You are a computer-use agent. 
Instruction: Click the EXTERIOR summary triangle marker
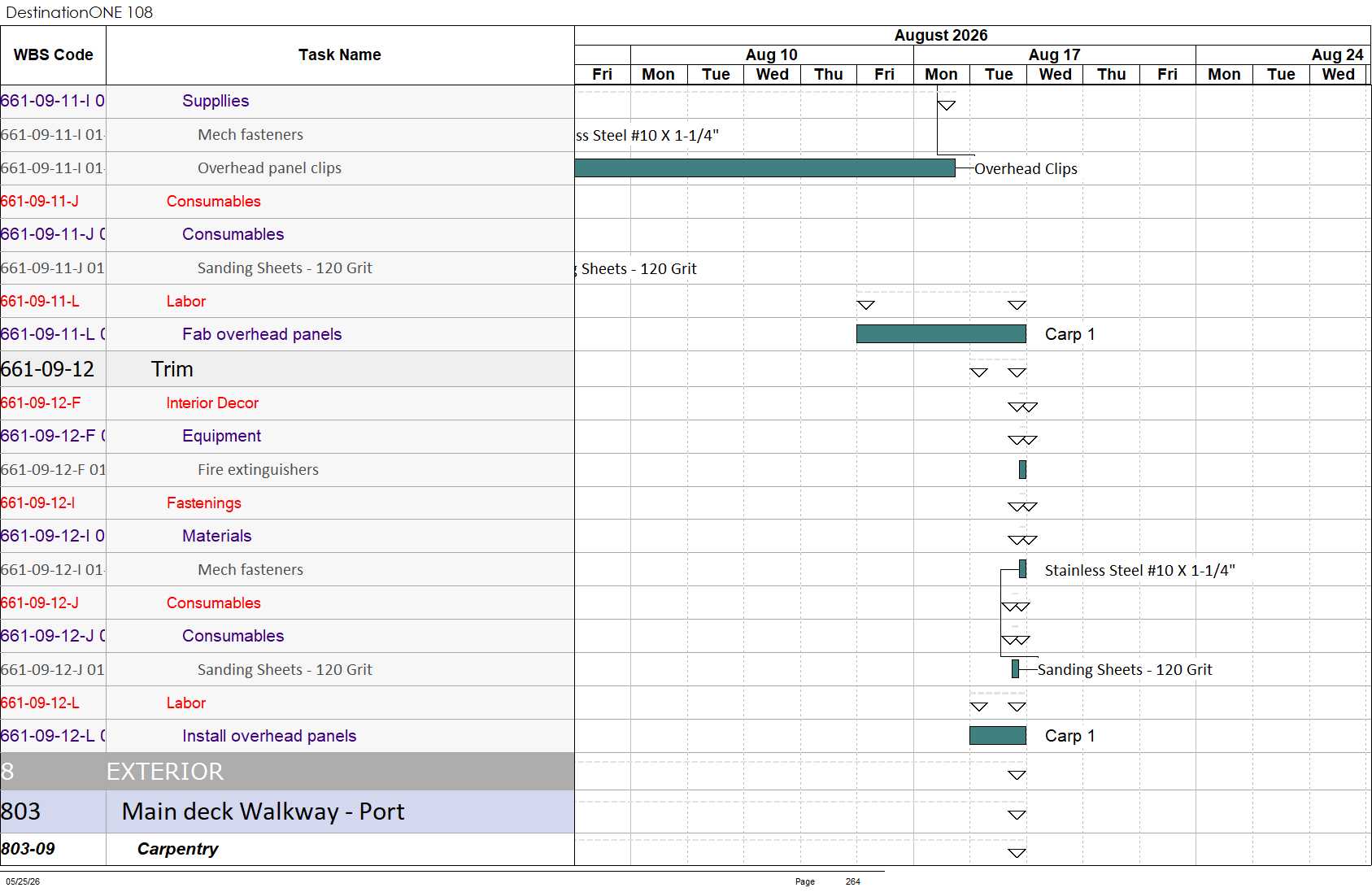pyautogui.click(x=1017, y=775)
